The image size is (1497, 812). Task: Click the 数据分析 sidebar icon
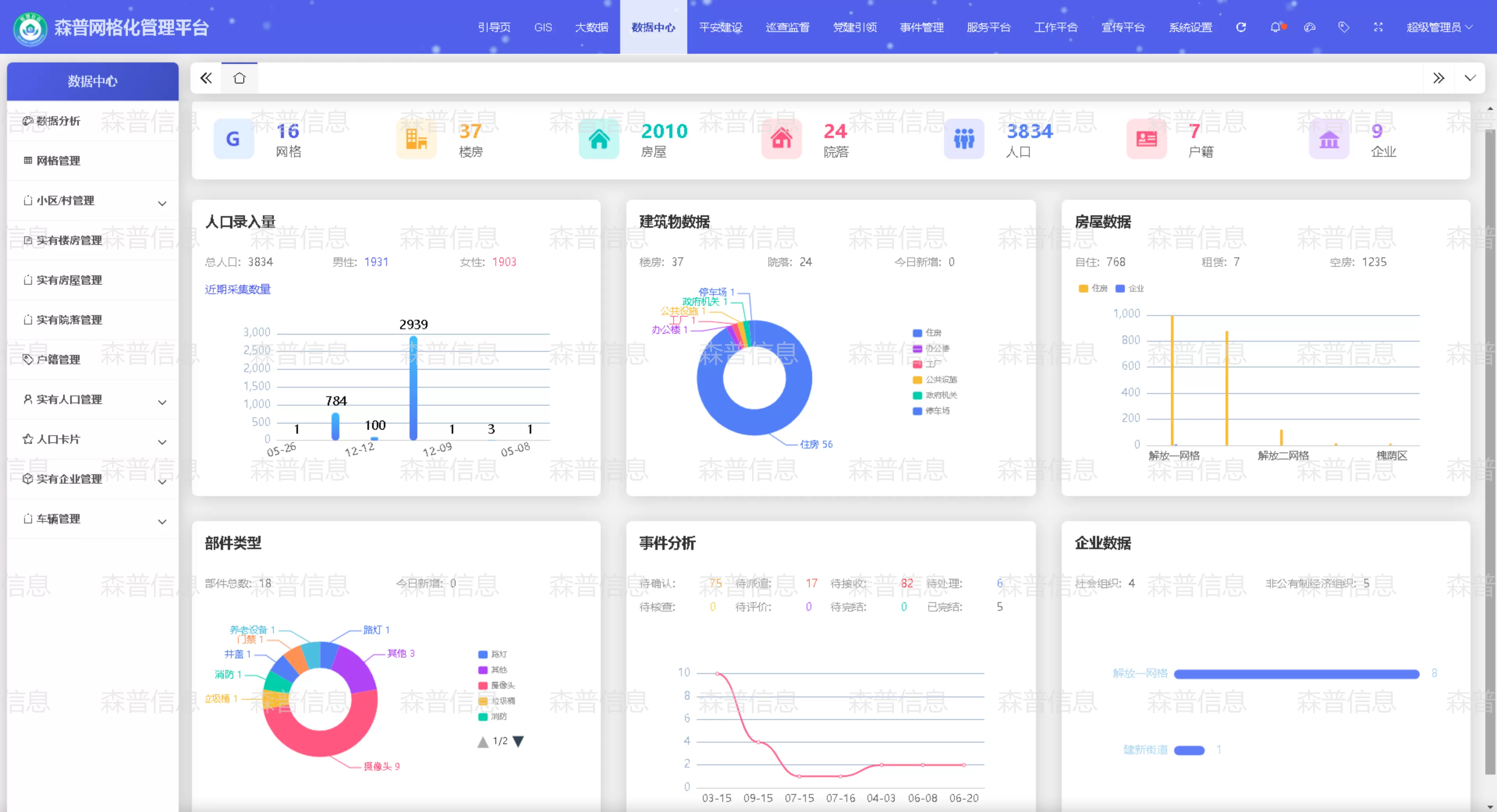(27, 121)
